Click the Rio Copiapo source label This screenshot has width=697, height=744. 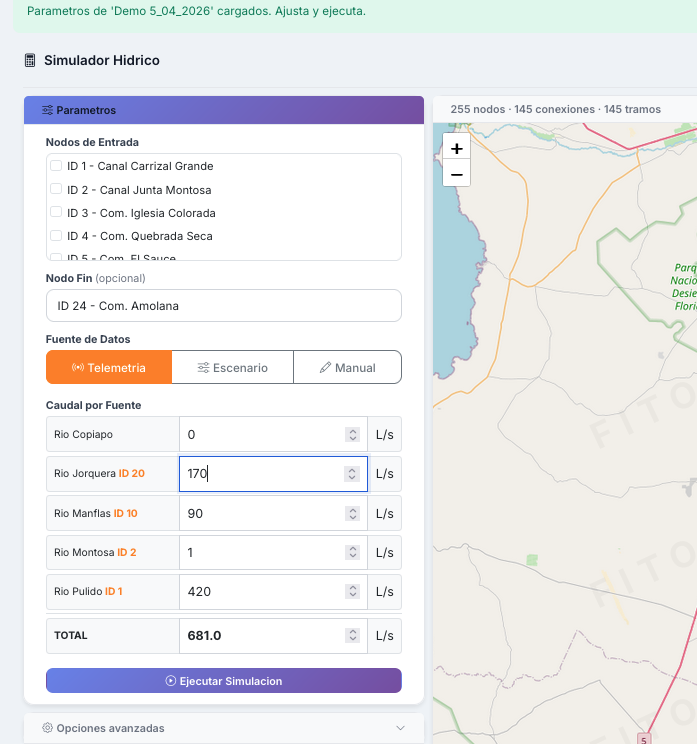point(84,434)
